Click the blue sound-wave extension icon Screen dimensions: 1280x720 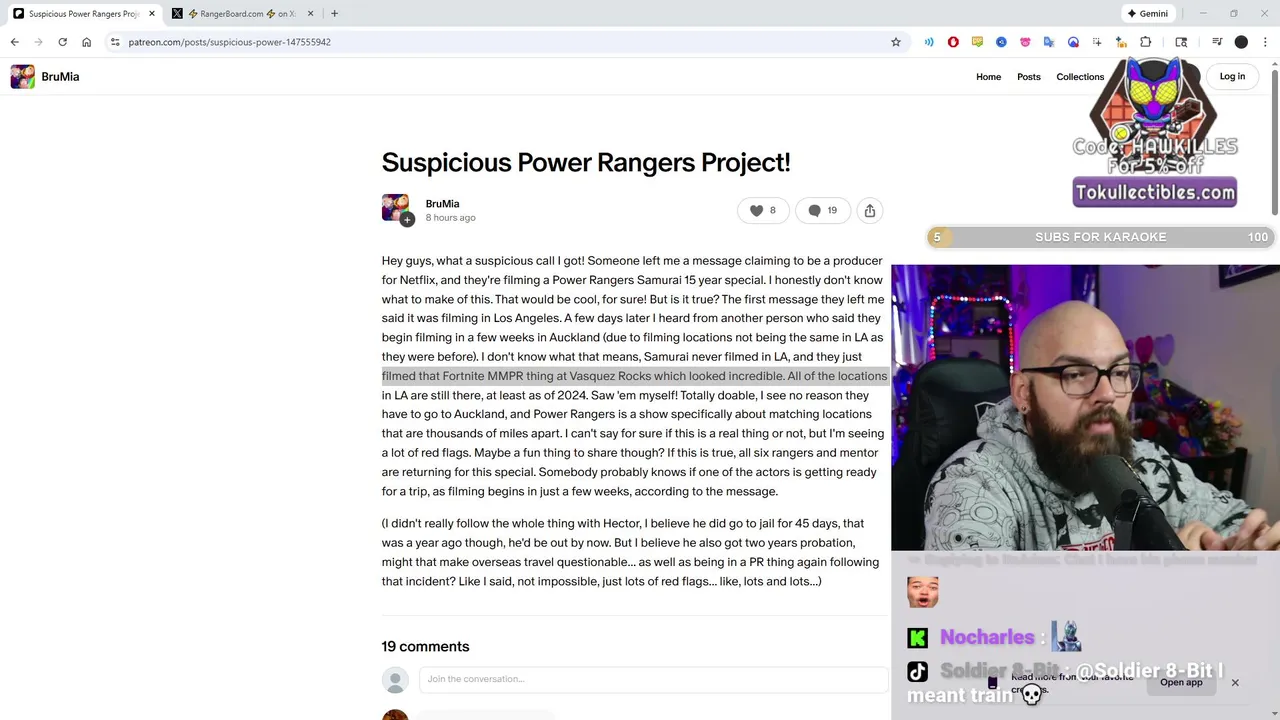click(x=929, y=42)
